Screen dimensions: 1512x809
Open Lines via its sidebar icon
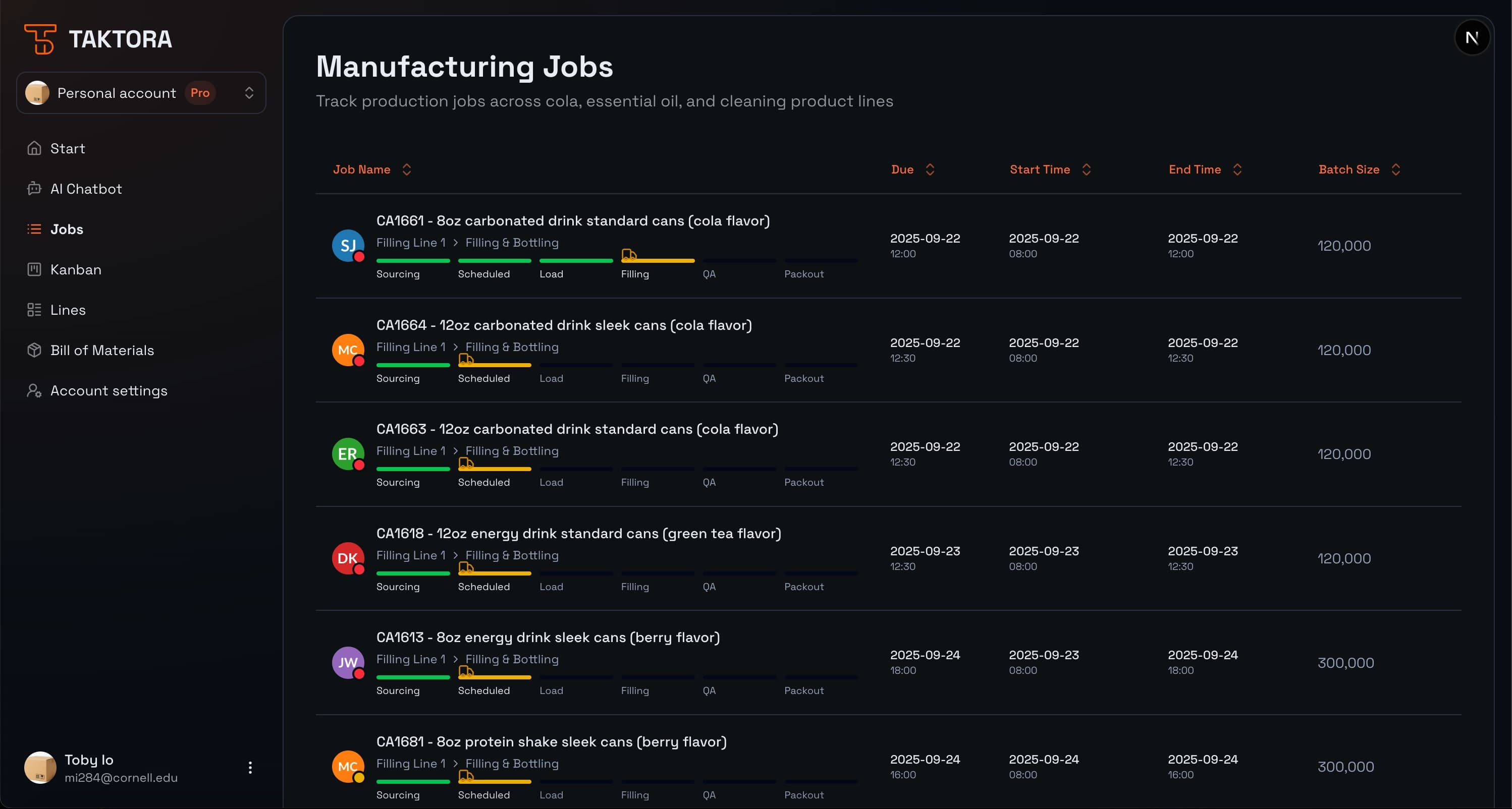point(35,310)
